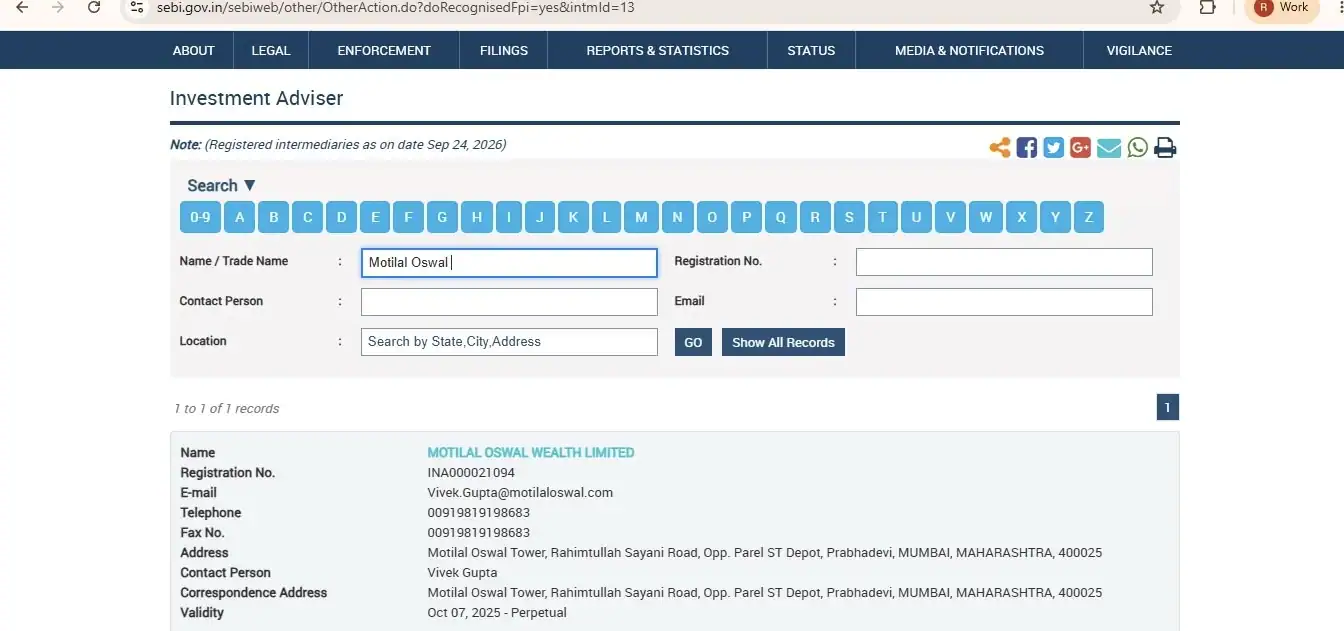1344x631 pixels.
Task: Open the LEGAL menu
Action: [271, 50]
